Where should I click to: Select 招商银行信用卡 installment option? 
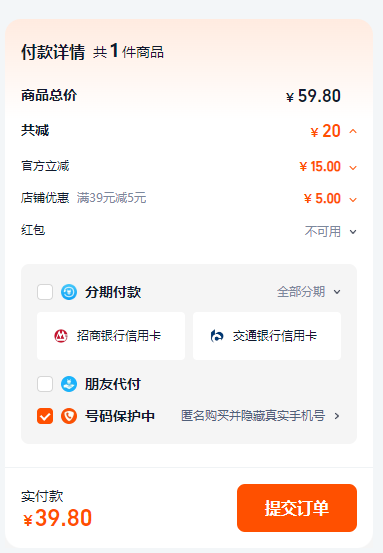coord(111,336)
